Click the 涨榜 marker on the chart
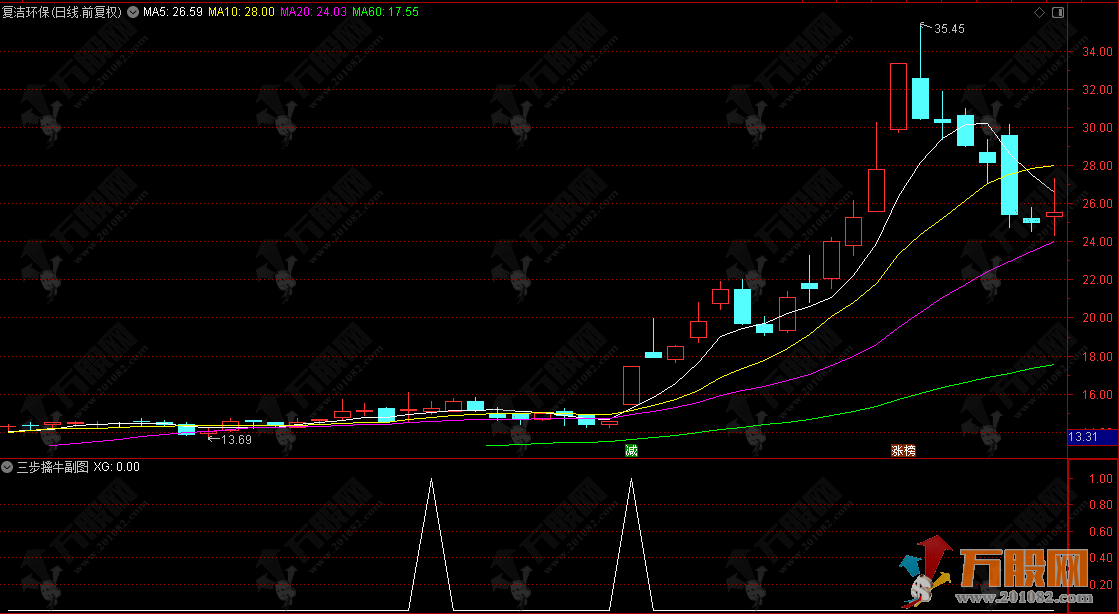Screen dimensions: 1119x614 [x=903, y=451]
